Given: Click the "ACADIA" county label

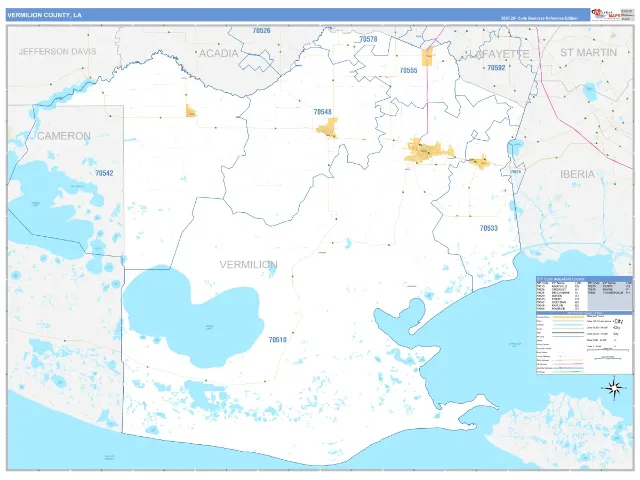Looking at the screenshot, I should tap(219, 53).
